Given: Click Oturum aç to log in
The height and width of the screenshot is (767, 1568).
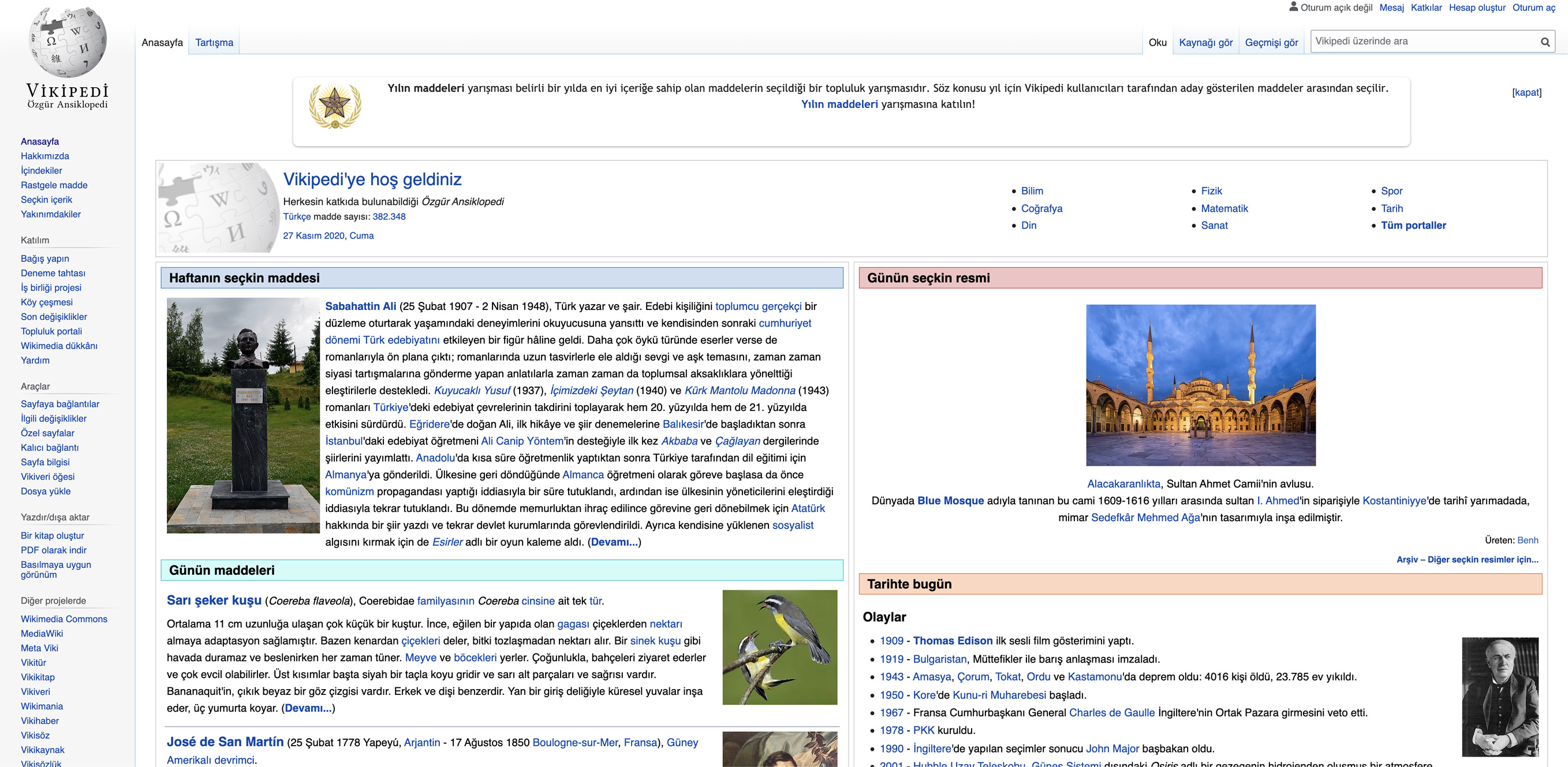Looking at the screenshot, I should point(1533,8).
